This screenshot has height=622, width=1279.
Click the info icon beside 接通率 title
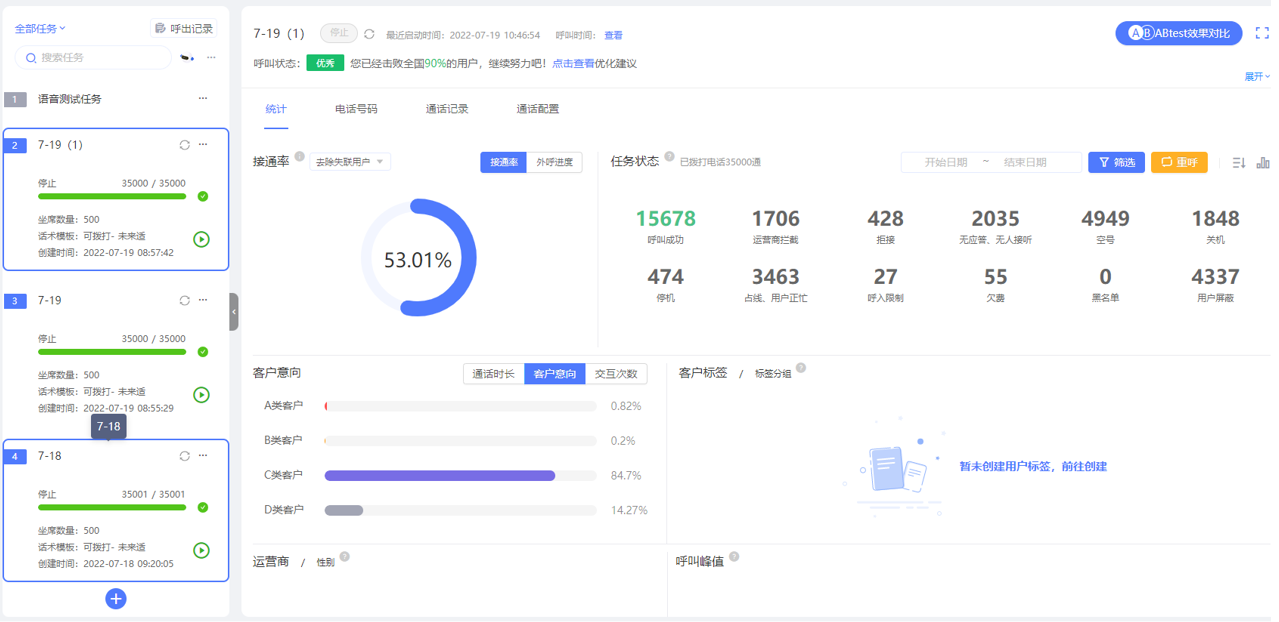click(299, 156)
